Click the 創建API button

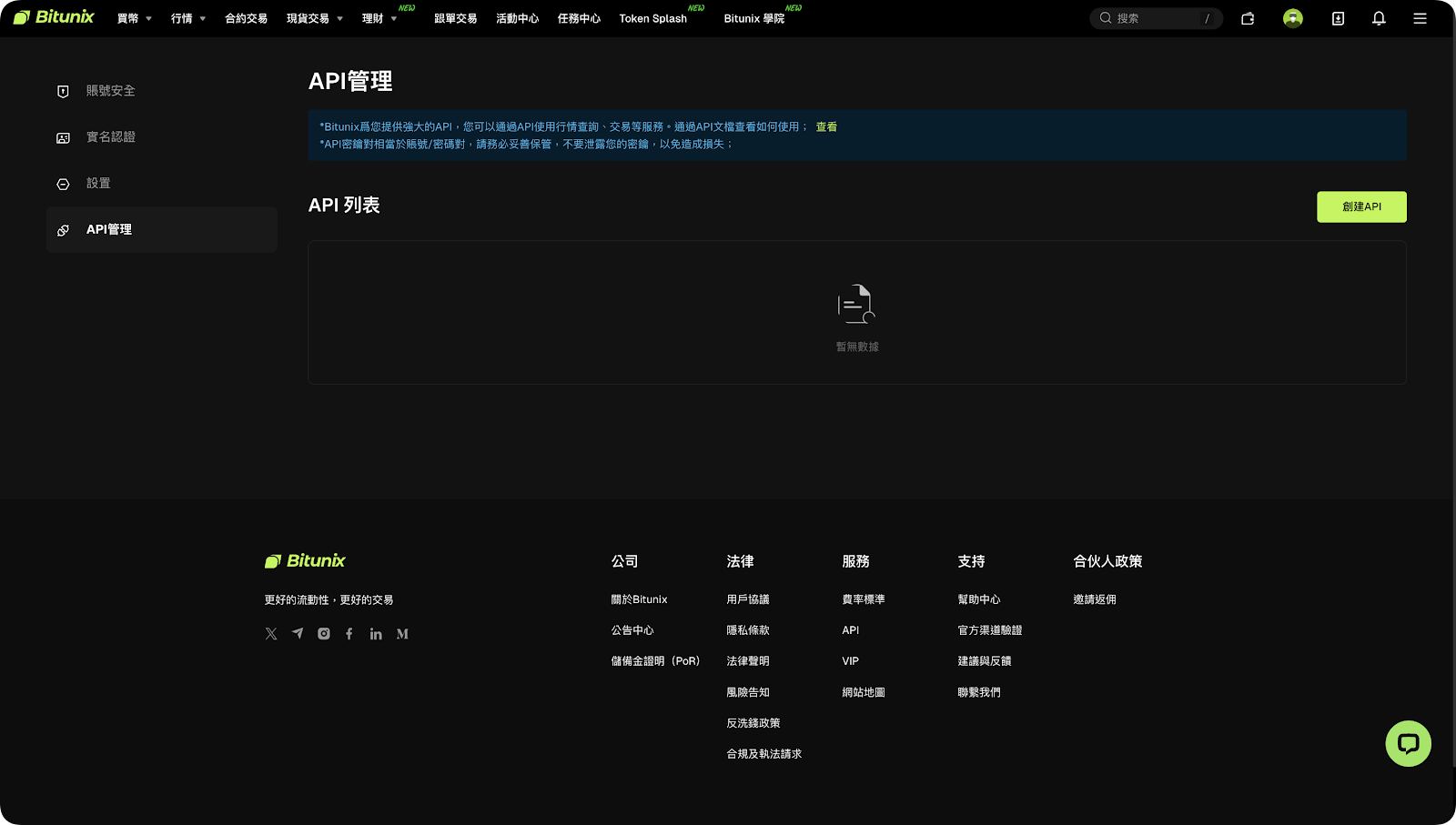[x=1361, y=206]
